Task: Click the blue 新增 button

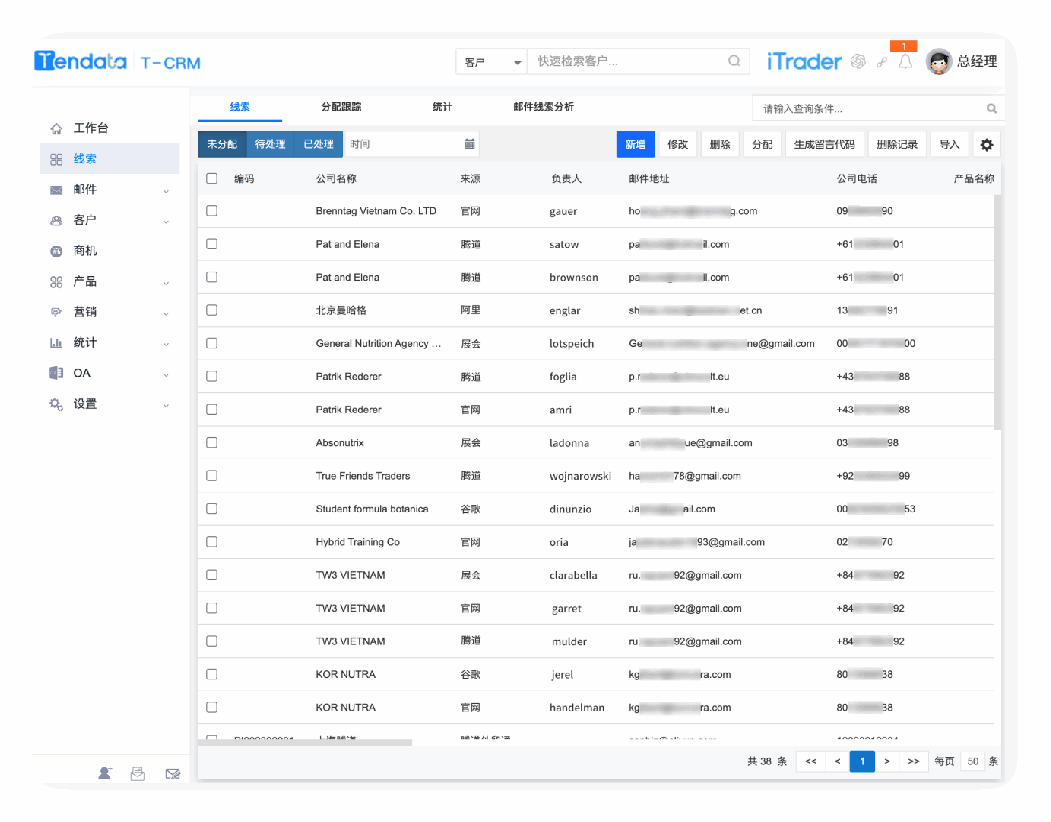Action: (635, 145)
